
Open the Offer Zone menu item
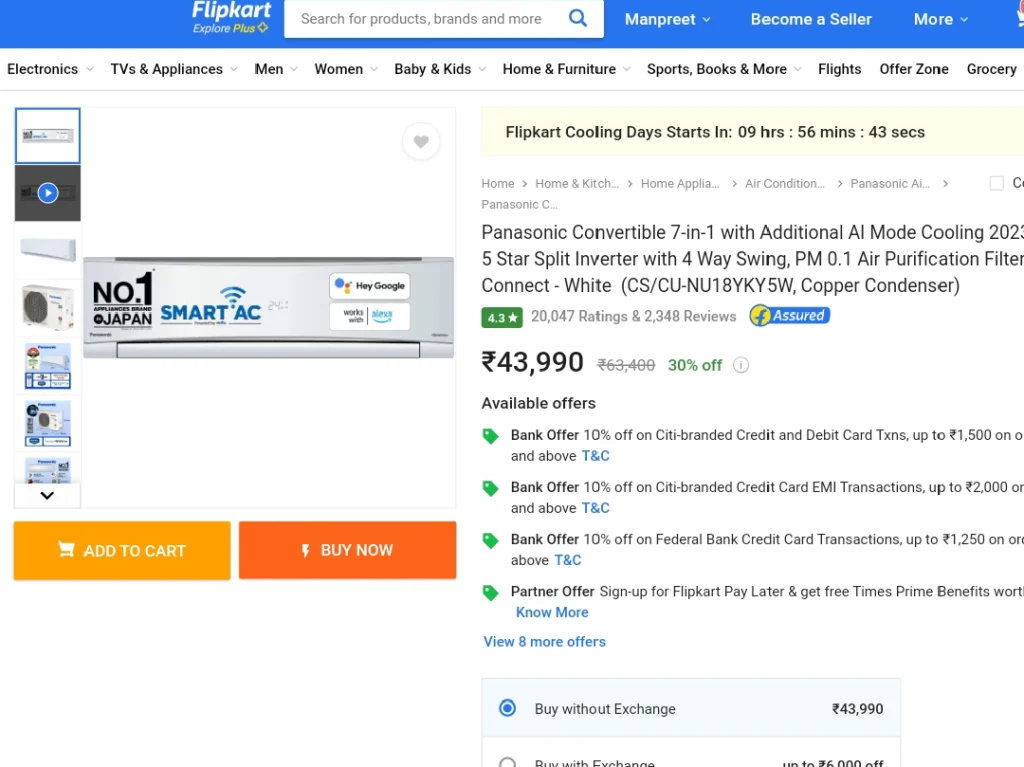pyautogui.click(x=914, y=69)
